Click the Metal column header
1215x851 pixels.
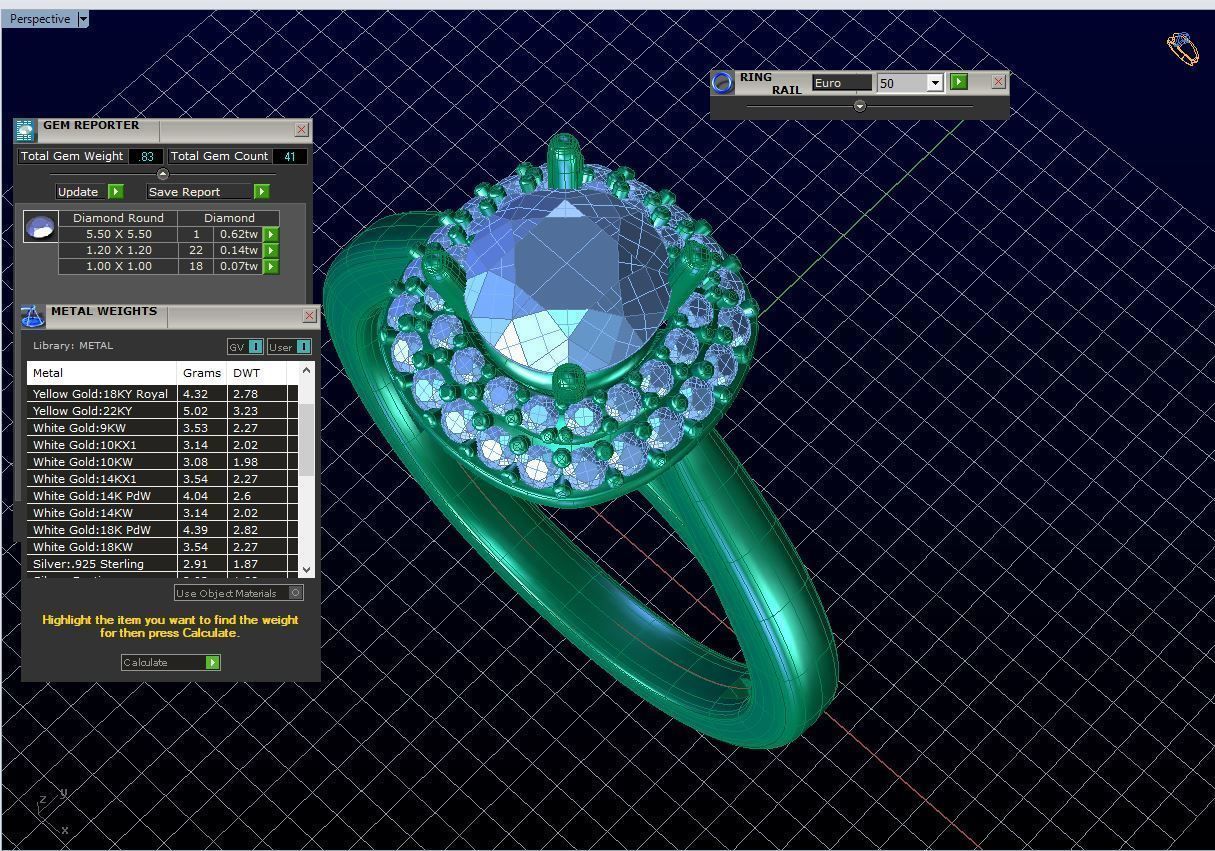(103, 373)
